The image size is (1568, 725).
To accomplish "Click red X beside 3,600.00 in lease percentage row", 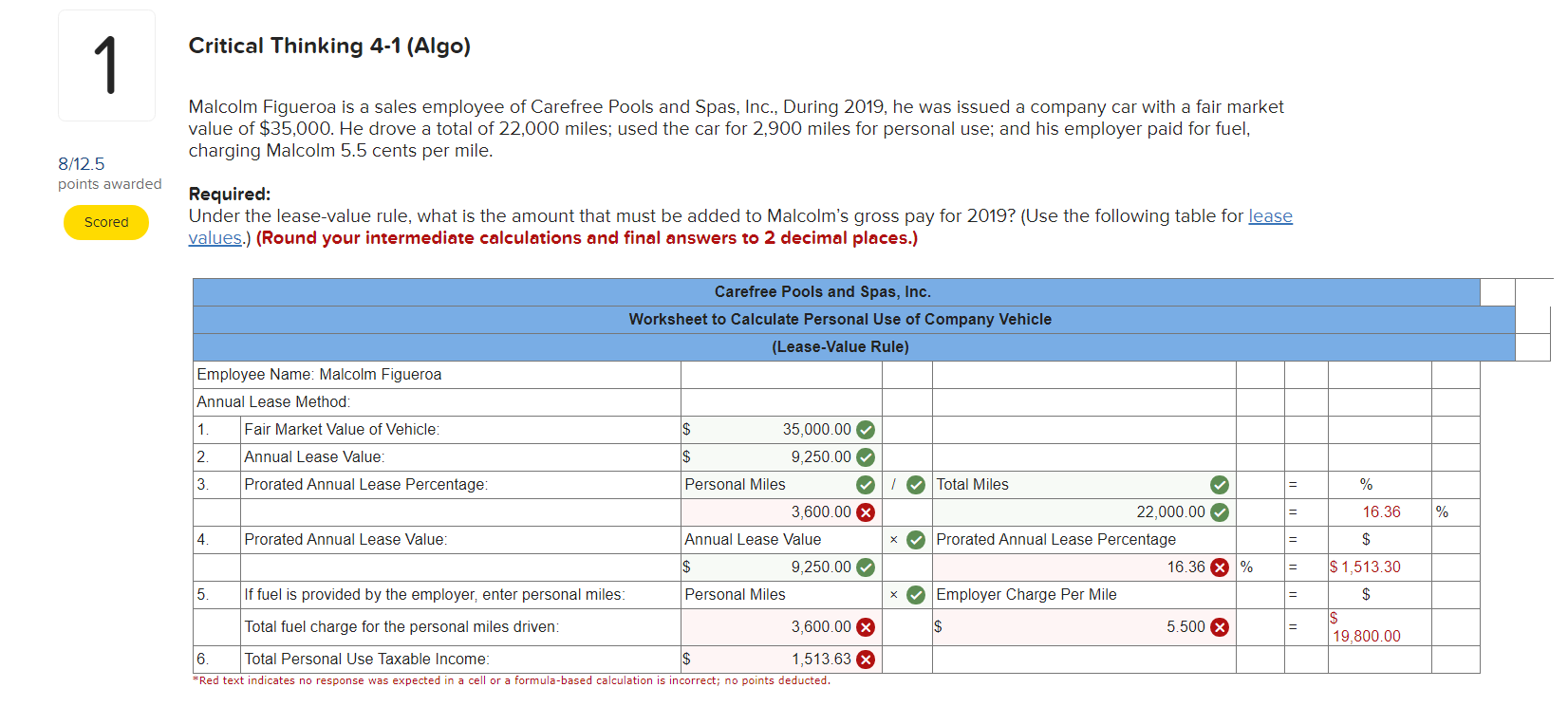I will pos(866,512).
